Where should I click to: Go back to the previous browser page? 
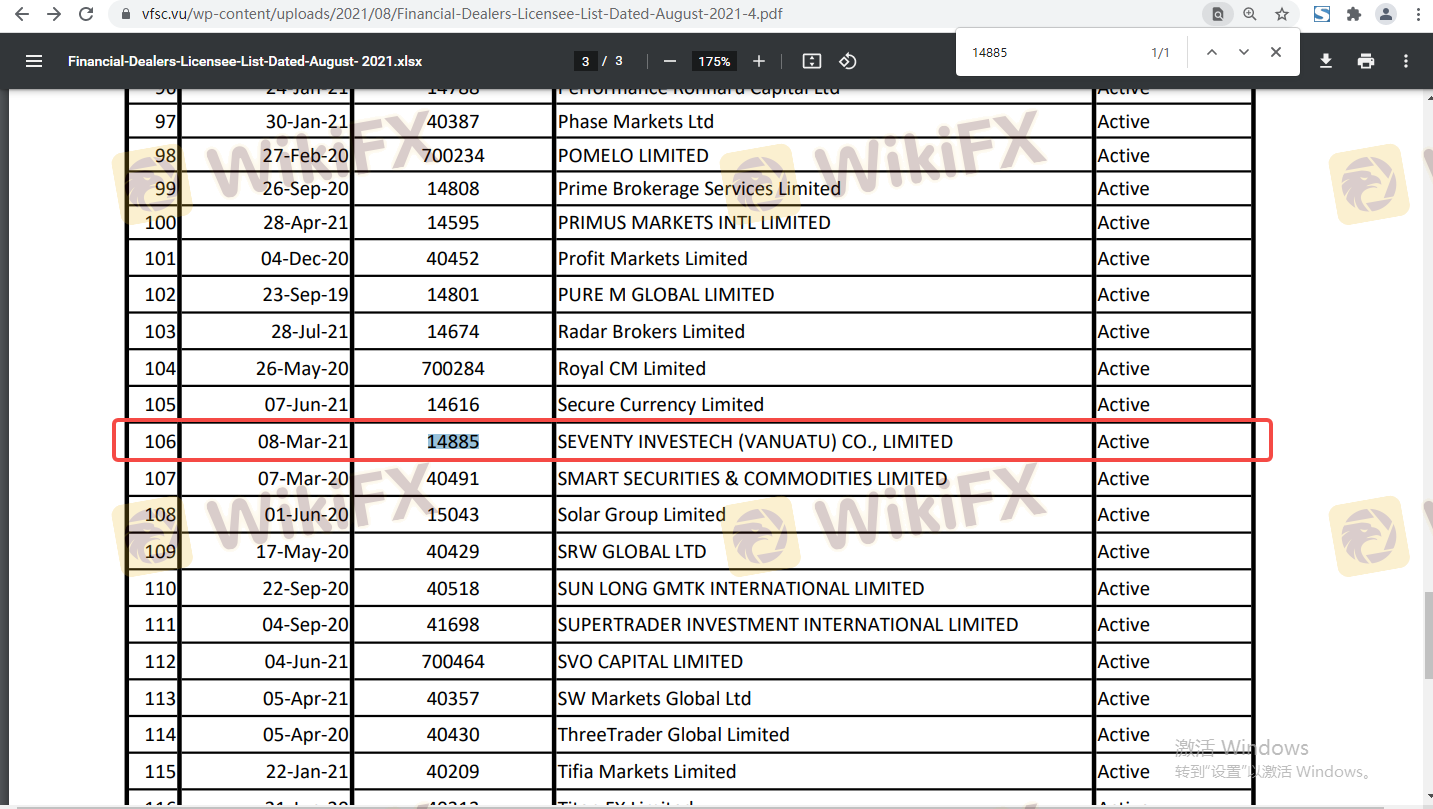click(22, 14)
